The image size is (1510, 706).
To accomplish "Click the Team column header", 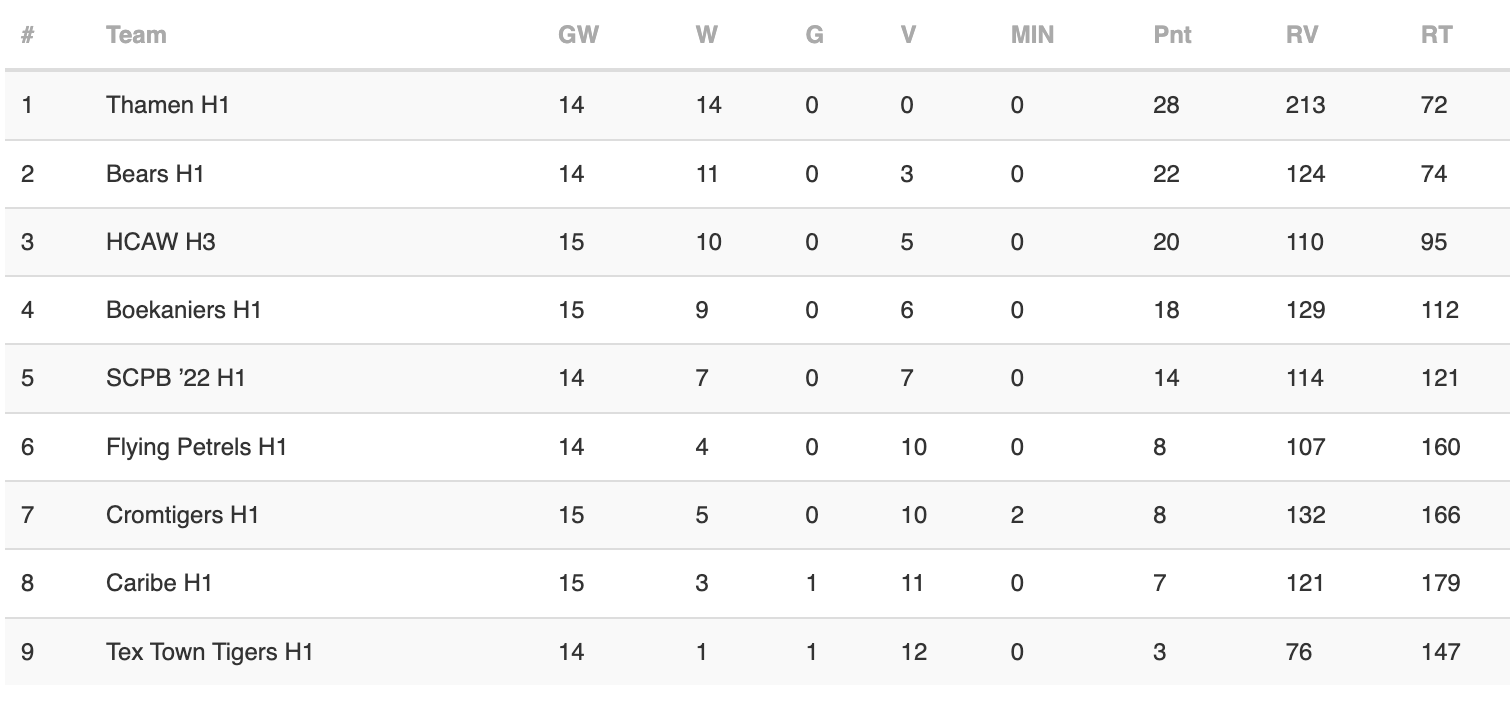I will click(x=136, y=35).
